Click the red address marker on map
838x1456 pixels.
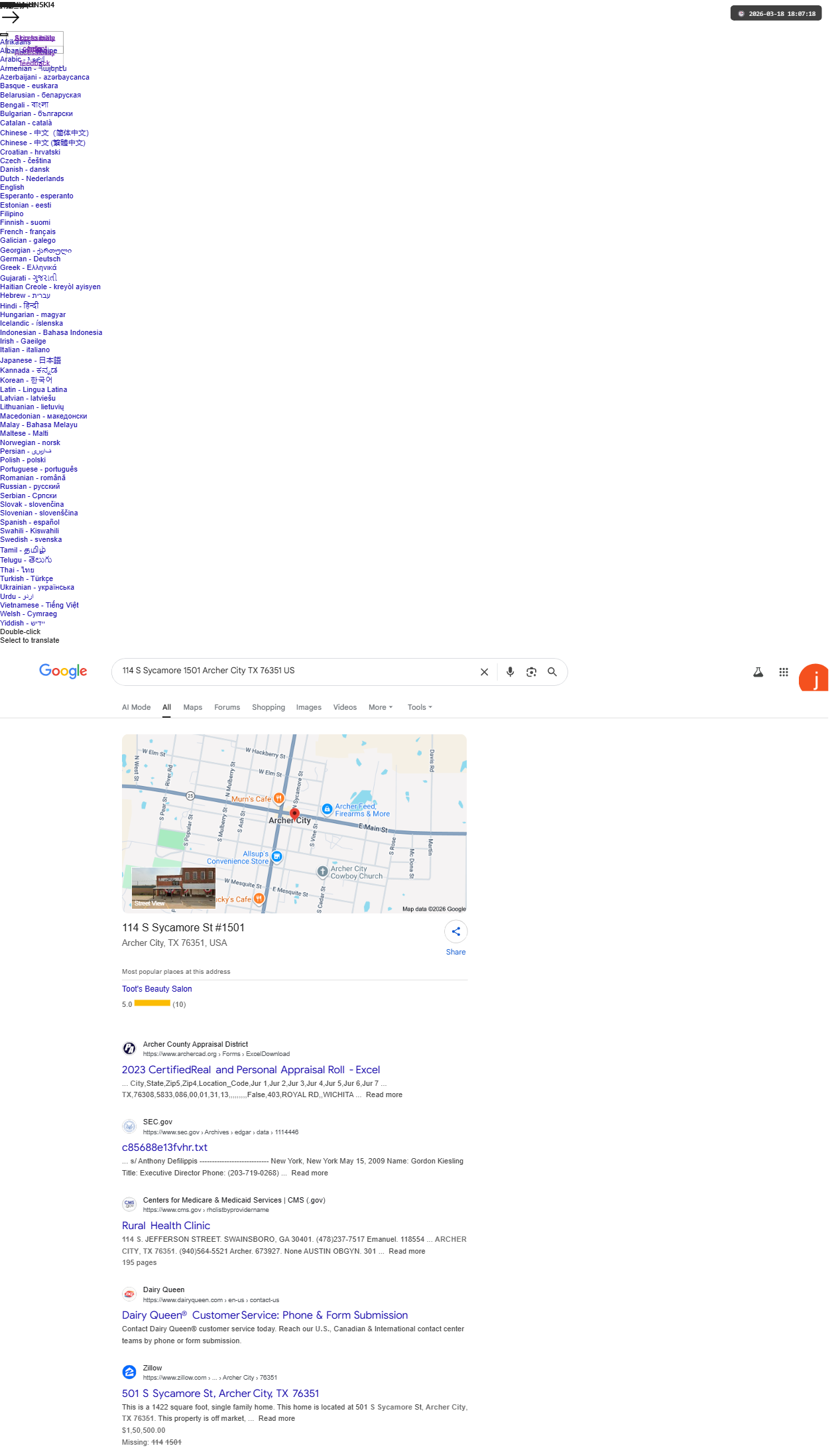[294, 813]
